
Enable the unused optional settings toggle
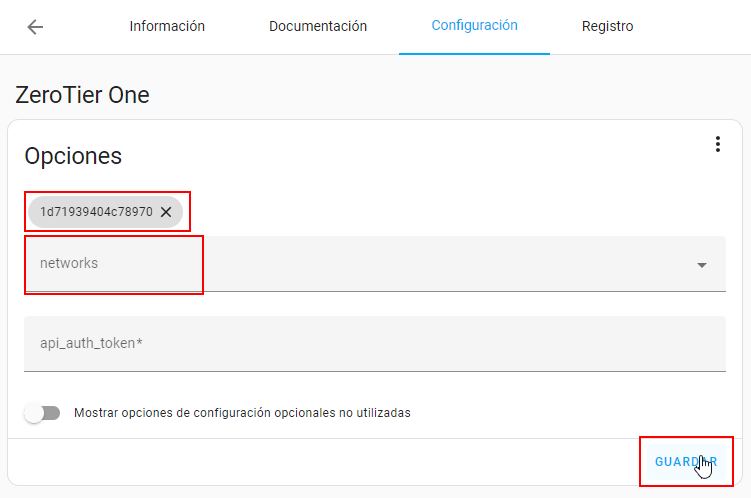43,413
